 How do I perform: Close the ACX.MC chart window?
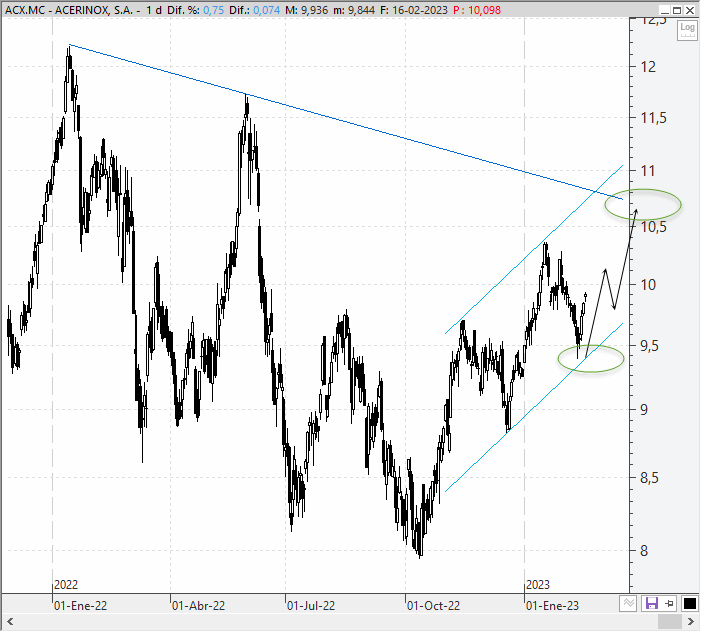690,10
